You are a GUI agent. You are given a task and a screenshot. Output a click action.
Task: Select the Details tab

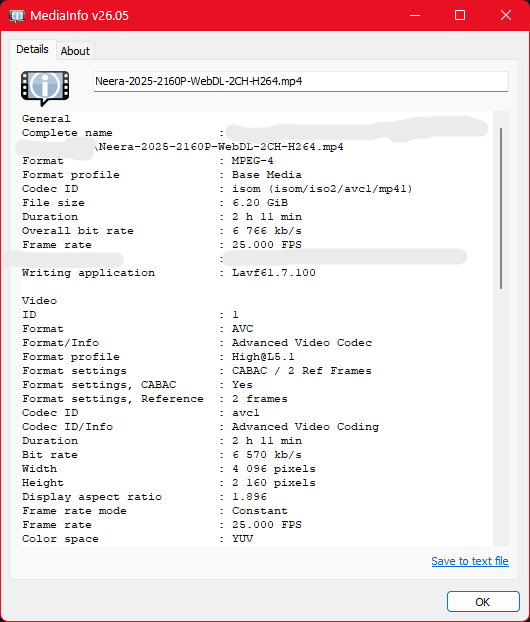(x=33, y=50)
